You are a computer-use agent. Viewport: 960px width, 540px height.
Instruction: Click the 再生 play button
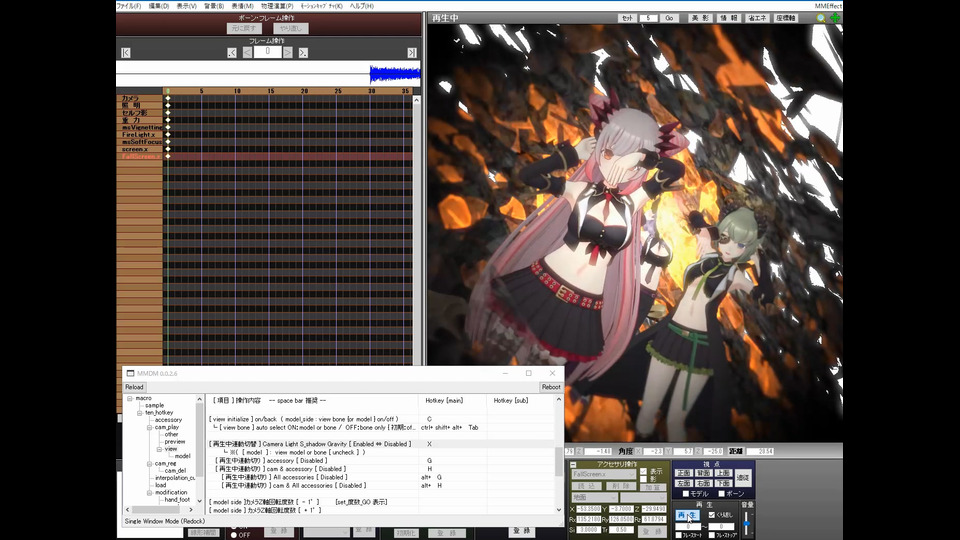coord(687,516)
